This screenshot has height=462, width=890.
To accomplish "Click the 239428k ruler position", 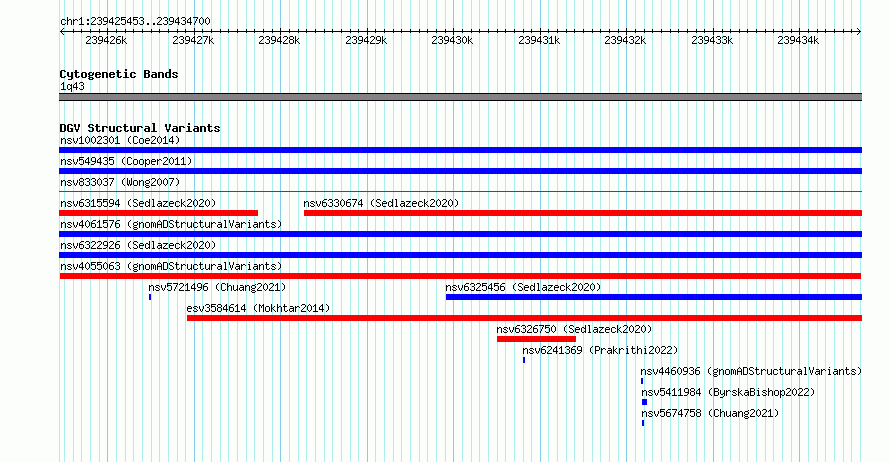I will coord(279,40).
